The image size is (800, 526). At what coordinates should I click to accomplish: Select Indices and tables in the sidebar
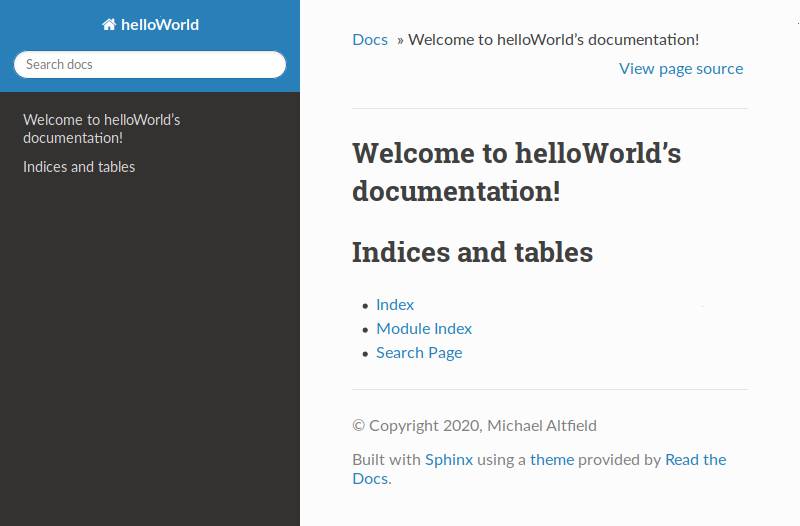tap(79, 167)
